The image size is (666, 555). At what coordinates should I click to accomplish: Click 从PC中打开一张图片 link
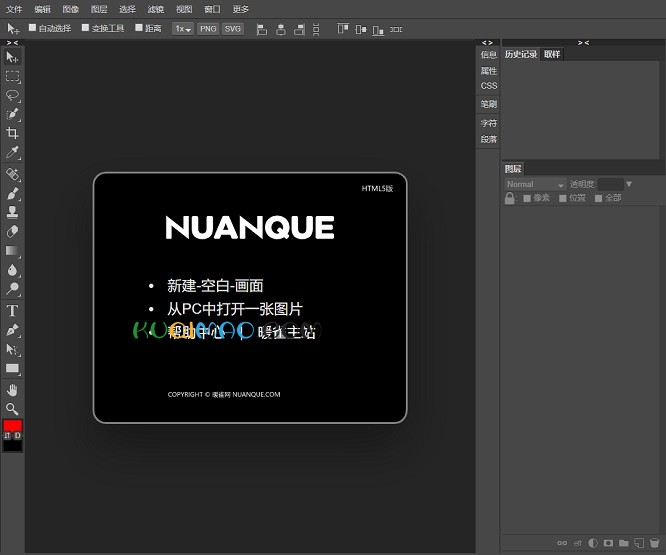(x=234, y=309)
